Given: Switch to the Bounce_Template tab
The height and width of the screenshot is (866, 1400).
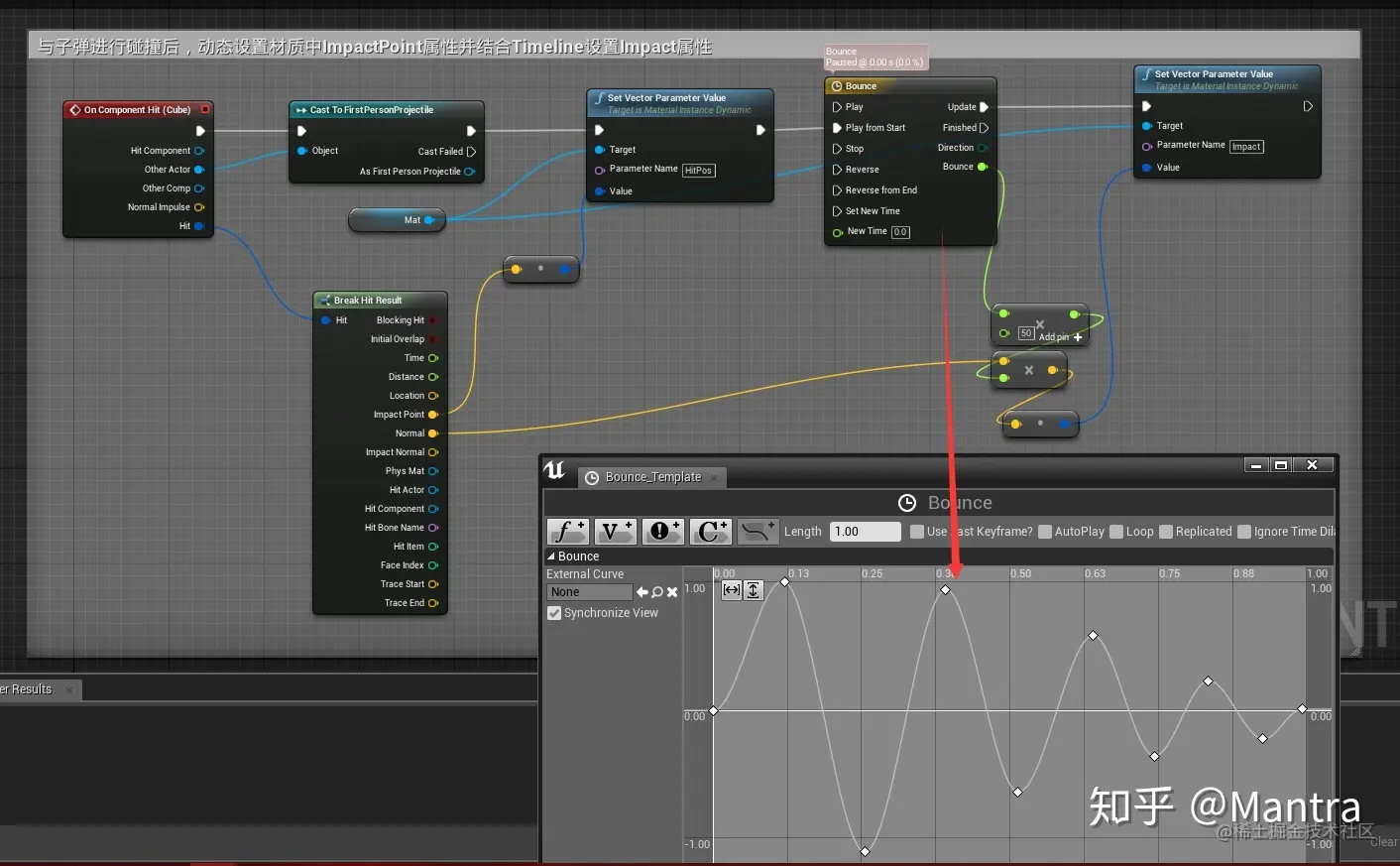Looking at the screenshot, I should coord(652,477).
